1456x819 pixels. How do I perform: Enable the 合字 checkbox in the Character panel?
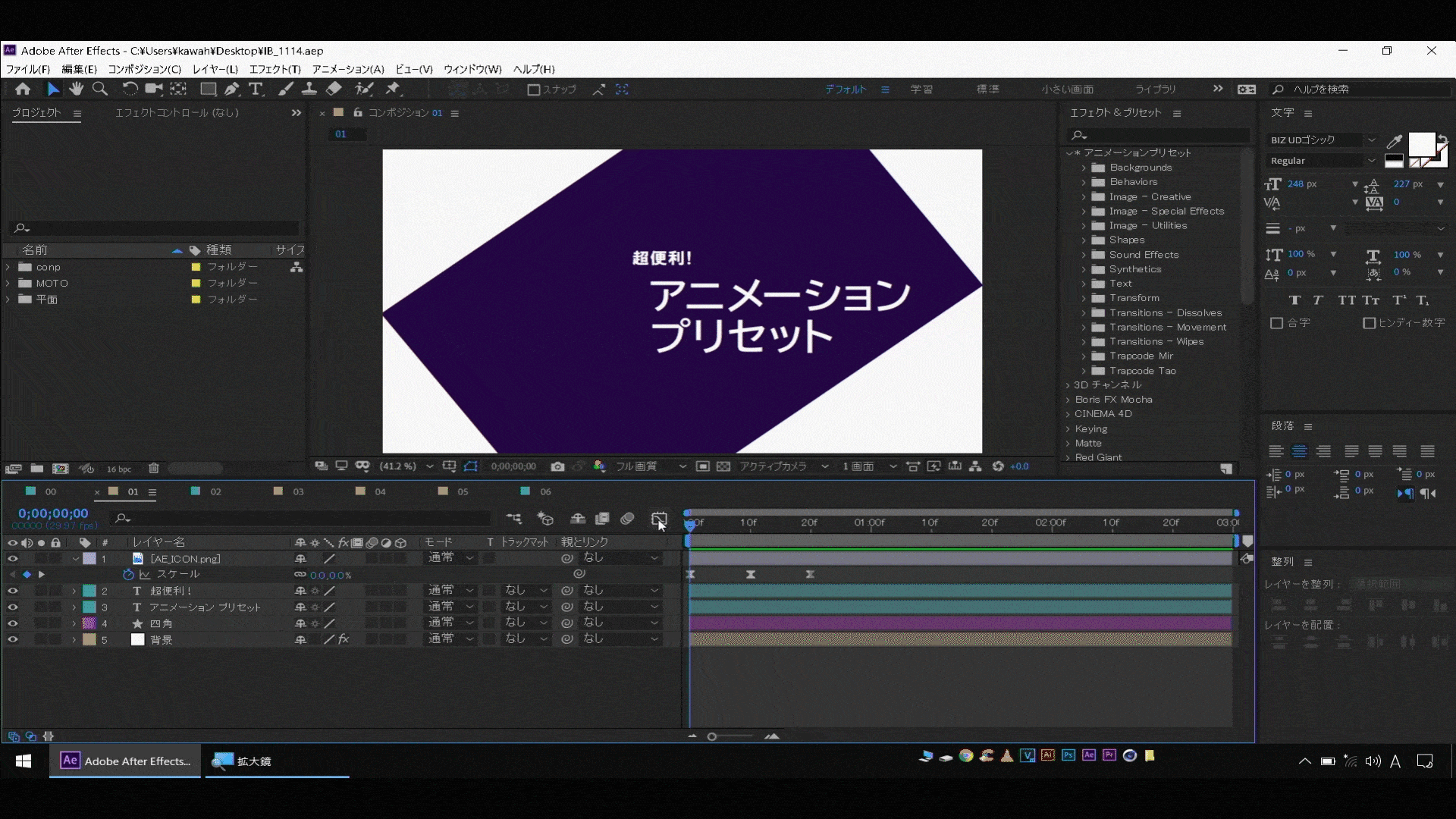pos(1277,322)
